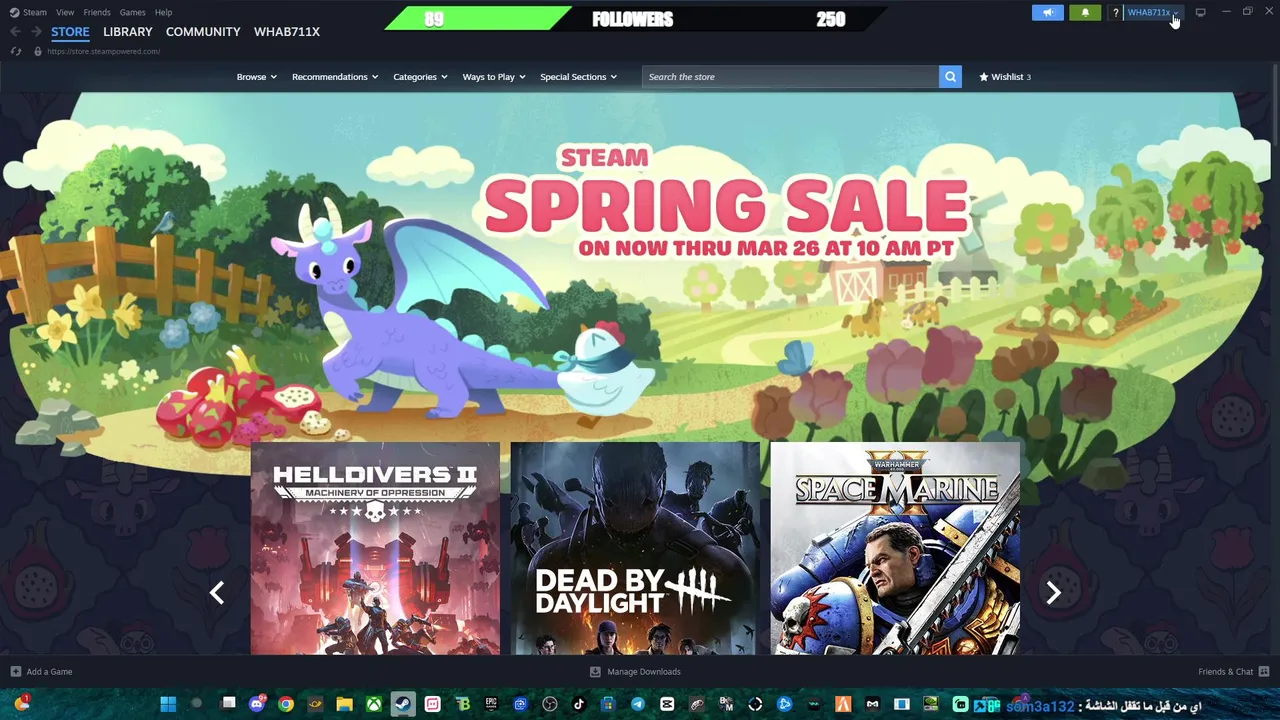Open the green notifications bell
The height and width of the screenshot is (720, 1280).
coord(1085,12)
